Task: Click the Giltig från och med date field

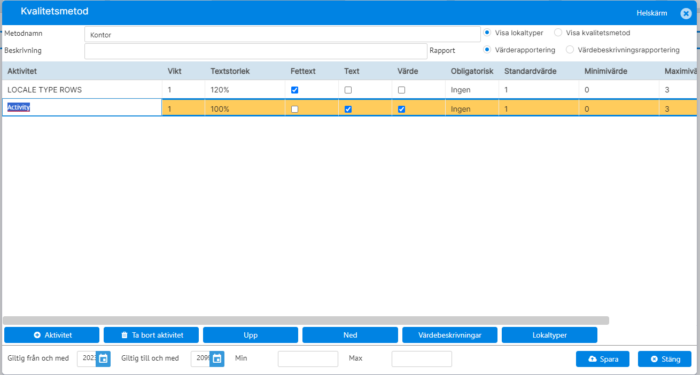Action: coord(87,358)
